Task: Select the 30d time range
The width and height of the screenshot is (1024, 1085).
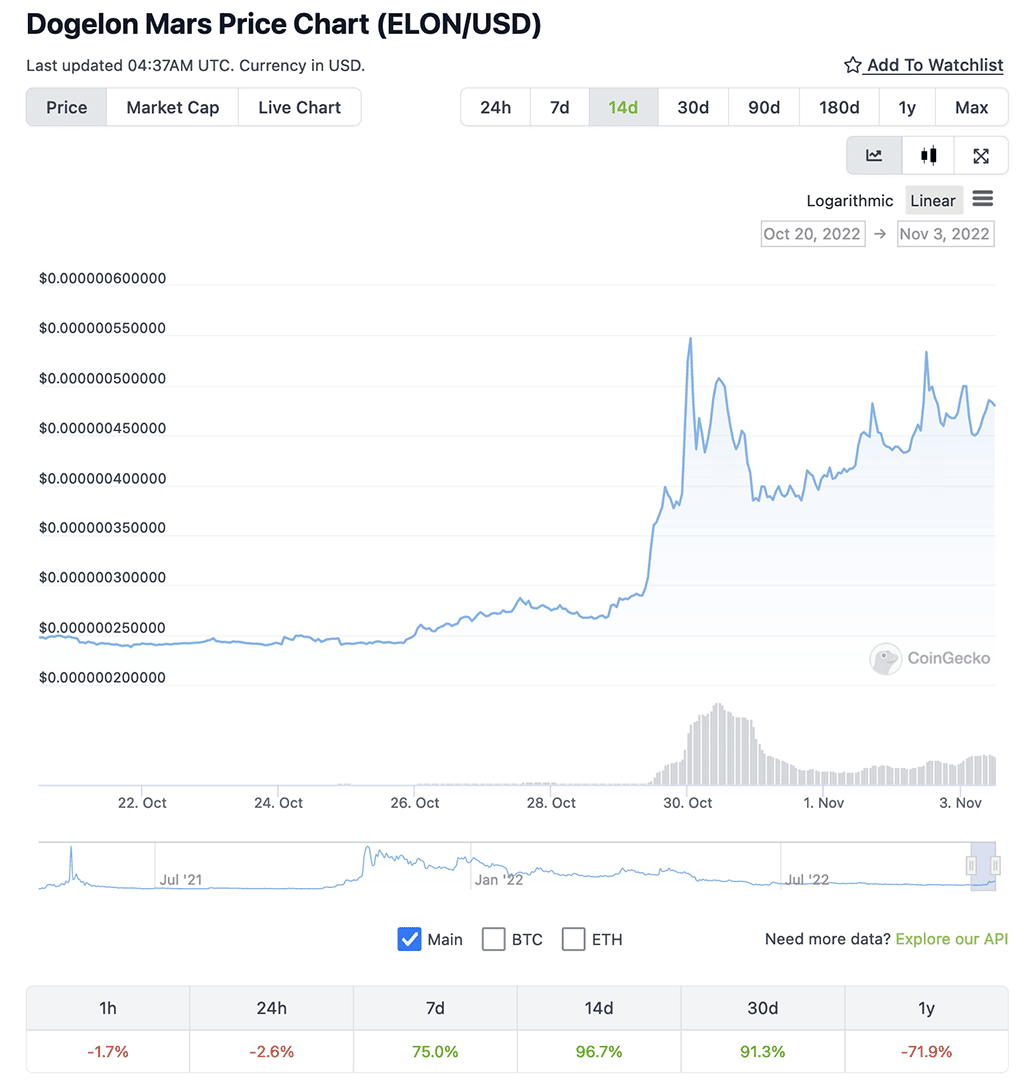Action: pyautogui.click(x=693, y=107)
